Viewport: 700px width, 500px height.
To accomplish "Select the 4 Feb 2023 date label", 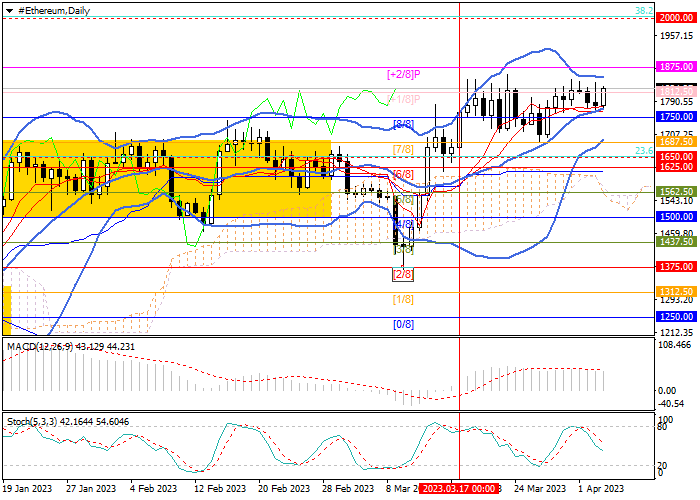I will pos(153,489).
